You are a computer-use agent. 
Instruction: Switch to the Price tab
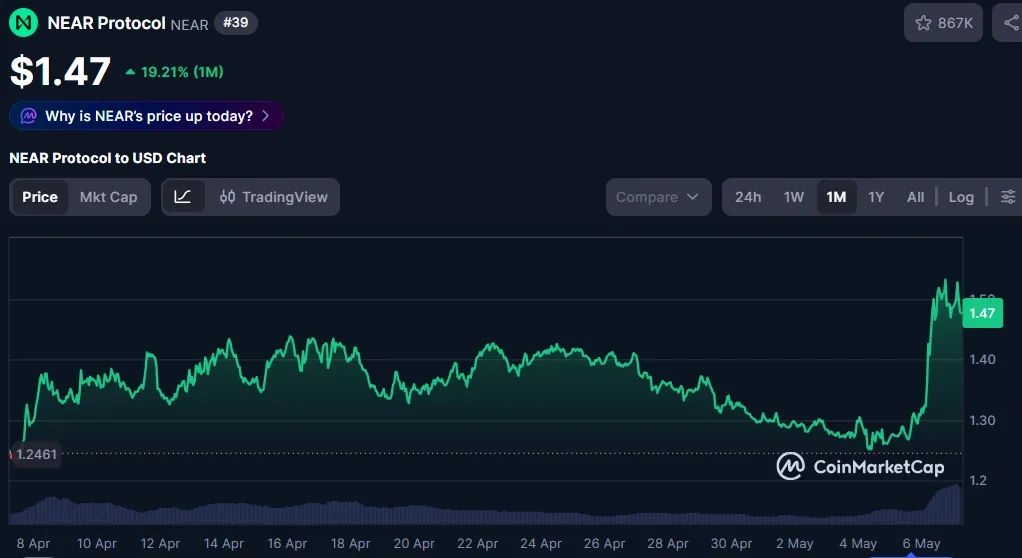coord(40,197)
